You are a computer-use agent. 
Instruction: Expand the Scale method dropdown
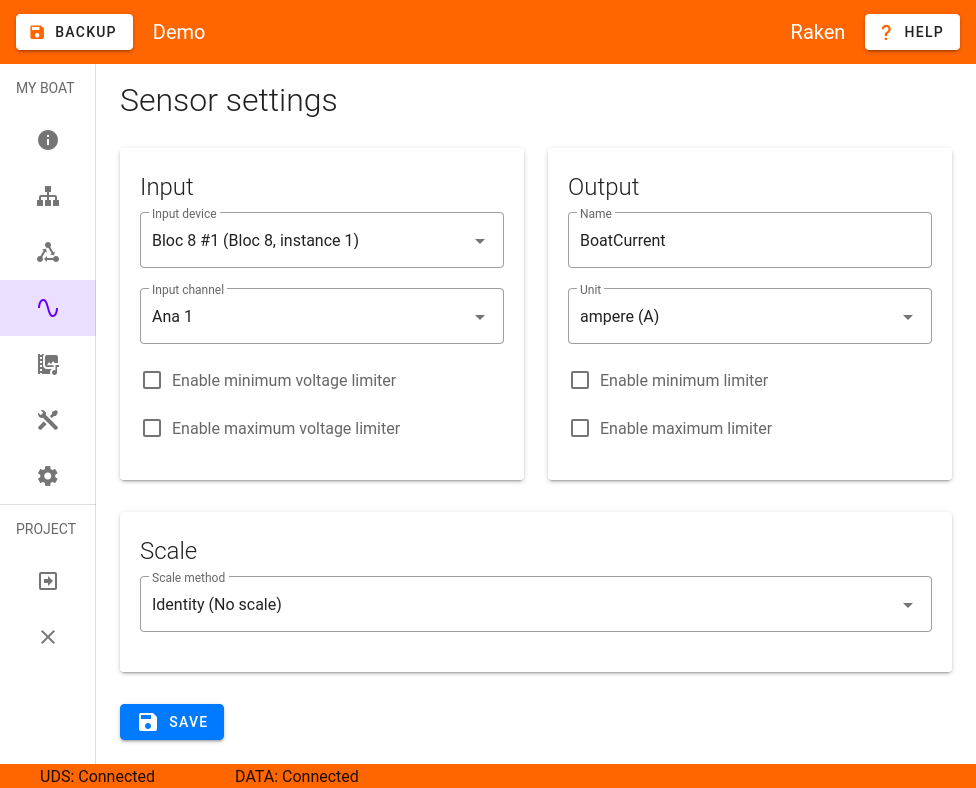(x=536, y=604)
